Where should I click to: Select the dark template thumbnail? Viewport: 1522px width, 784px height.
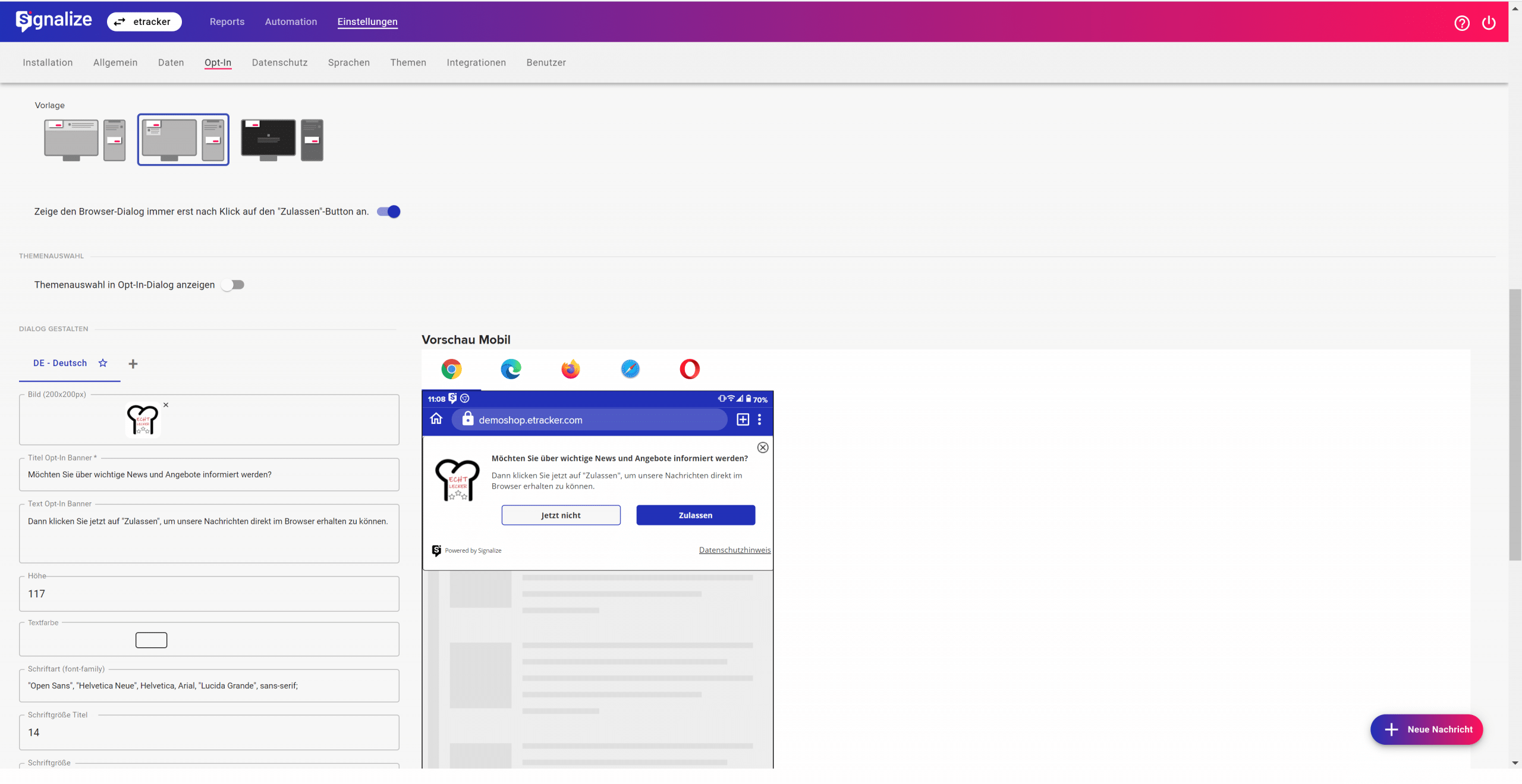pyautogui.click(x=282, y=140)
